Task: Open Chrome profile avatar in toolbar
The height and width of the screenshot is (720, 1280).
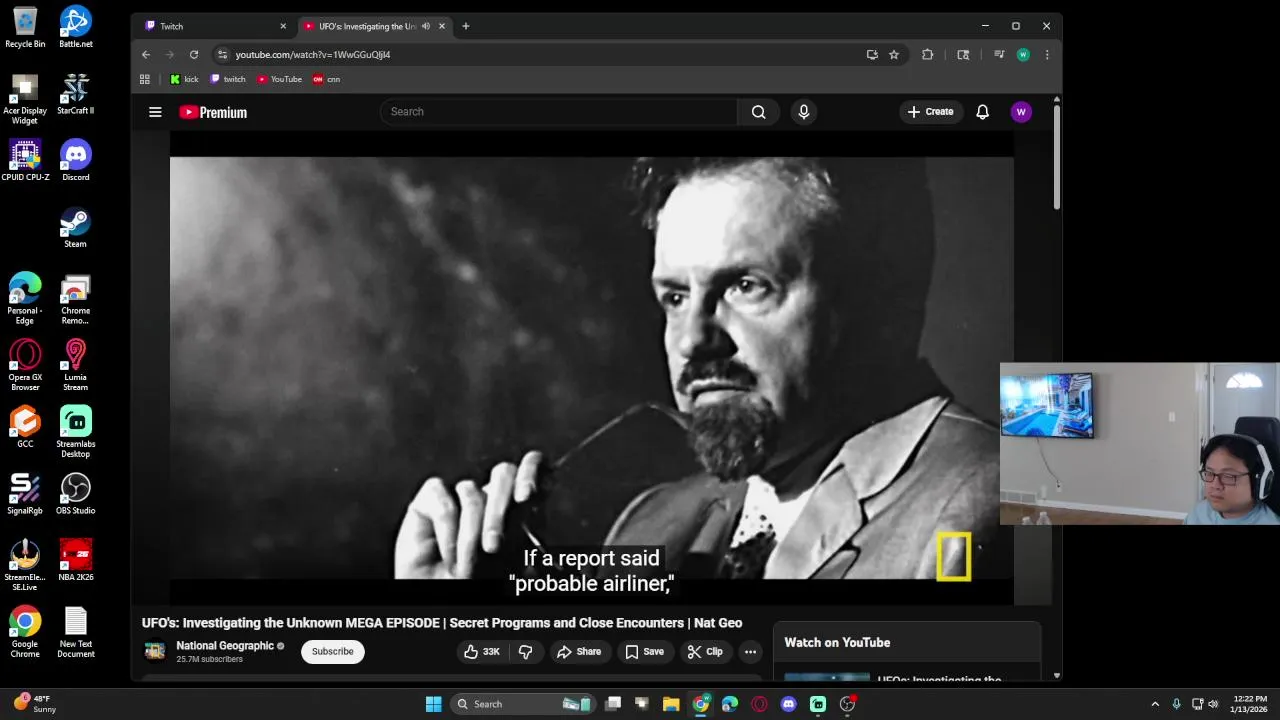Action: coord(1023,55)
